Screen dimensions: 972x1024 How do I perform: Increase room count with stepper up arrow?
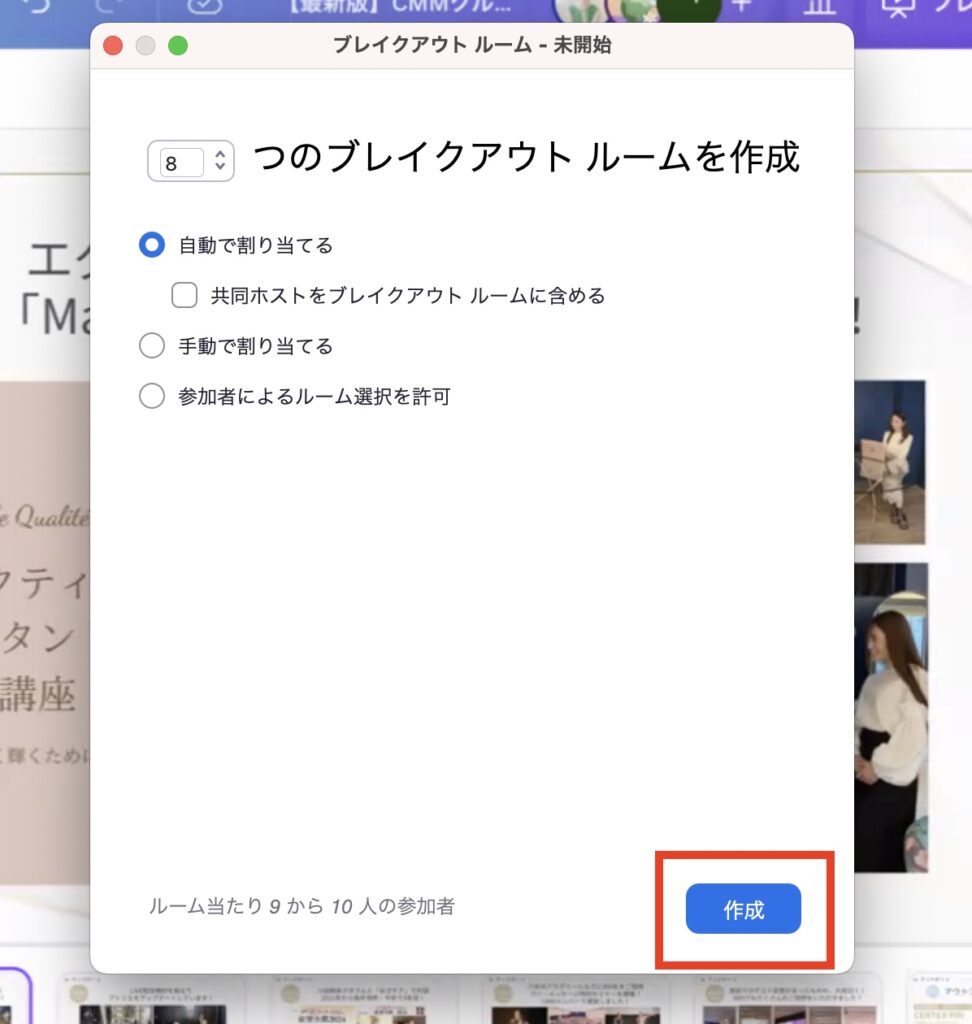click(x=221, y=154)
